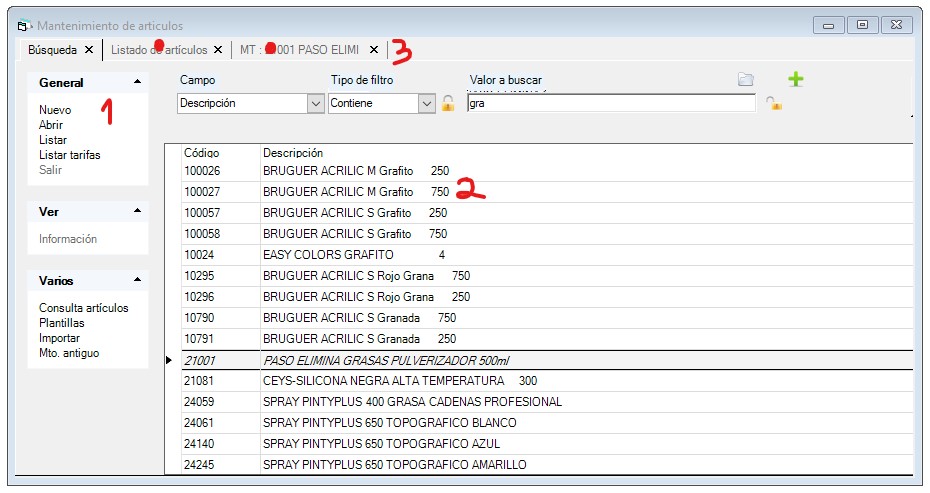Viewport: 930px width, 493px height.
Task: Select SPRAY PINTYPLUS 650 TOPOGRAFICO AZUL row
Action: [x=547, y=444]
